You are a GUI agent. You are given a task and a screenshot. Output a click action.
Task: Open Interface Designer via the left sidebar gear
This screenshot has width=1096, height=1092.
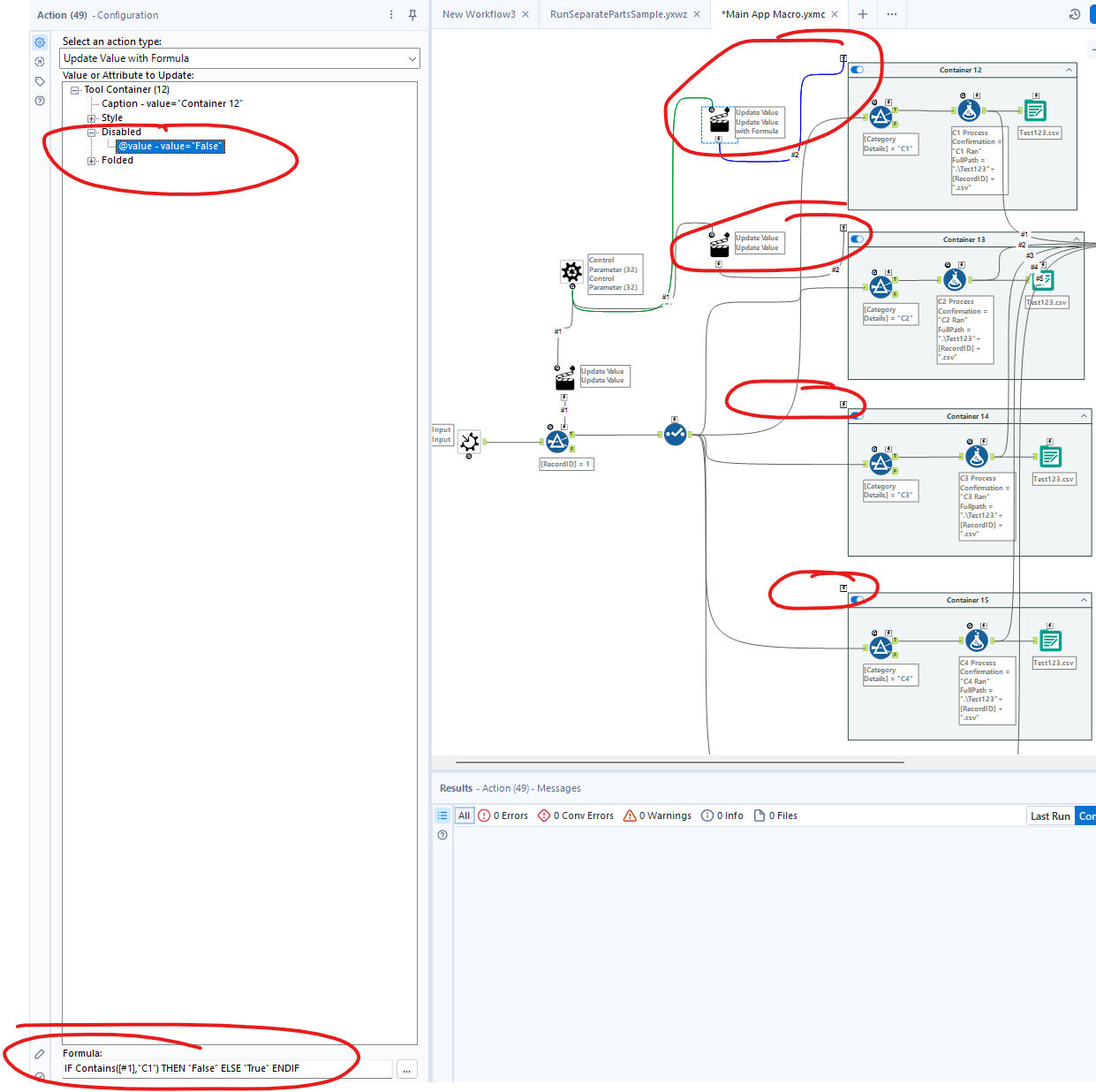39,42
